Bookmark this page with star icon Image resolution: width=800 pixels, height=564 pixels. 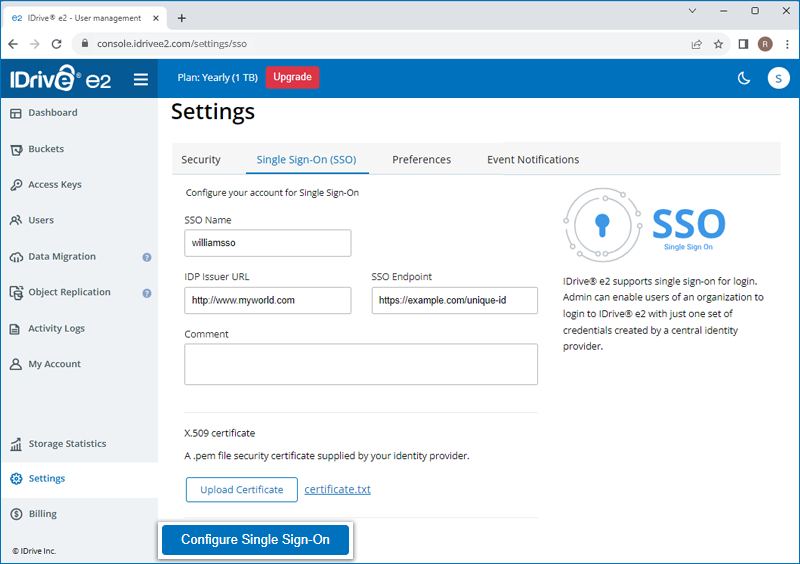718,44
